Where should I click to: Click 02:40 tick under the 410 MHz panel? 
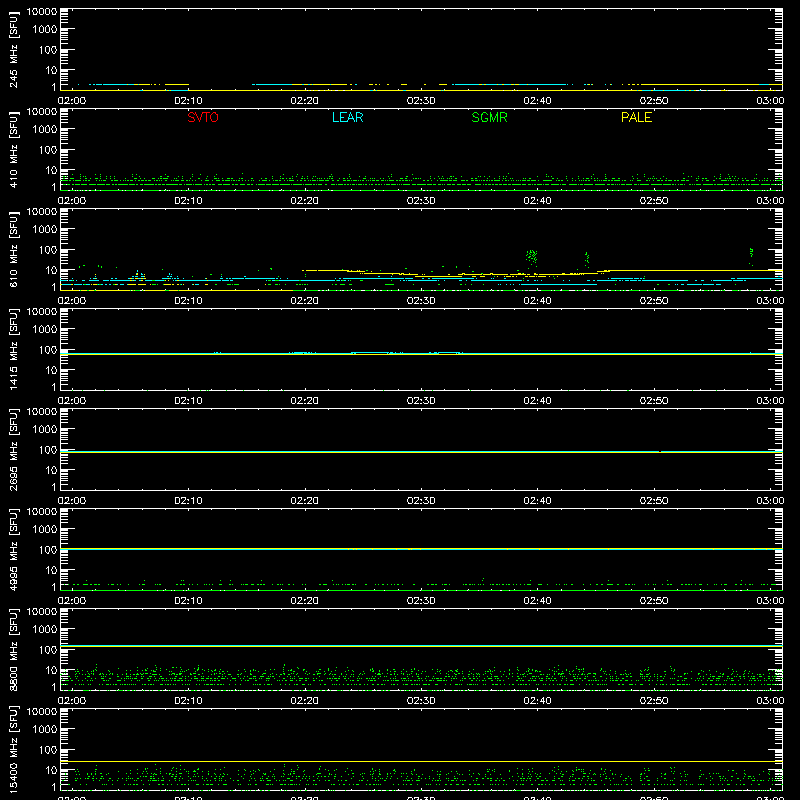(x=537, y=201)
